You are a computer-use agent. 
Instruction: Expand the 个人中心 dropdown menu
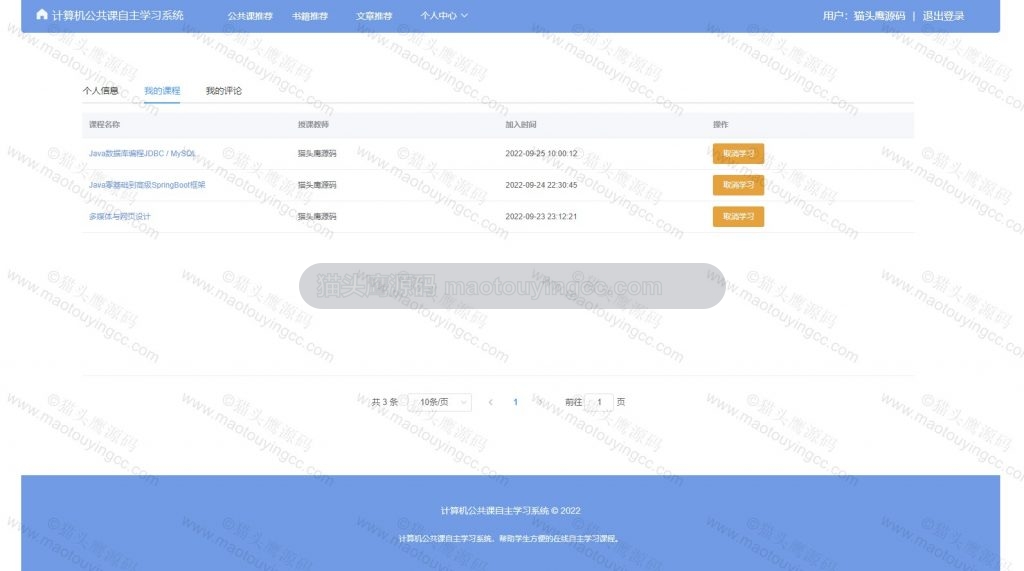point(444,16)
